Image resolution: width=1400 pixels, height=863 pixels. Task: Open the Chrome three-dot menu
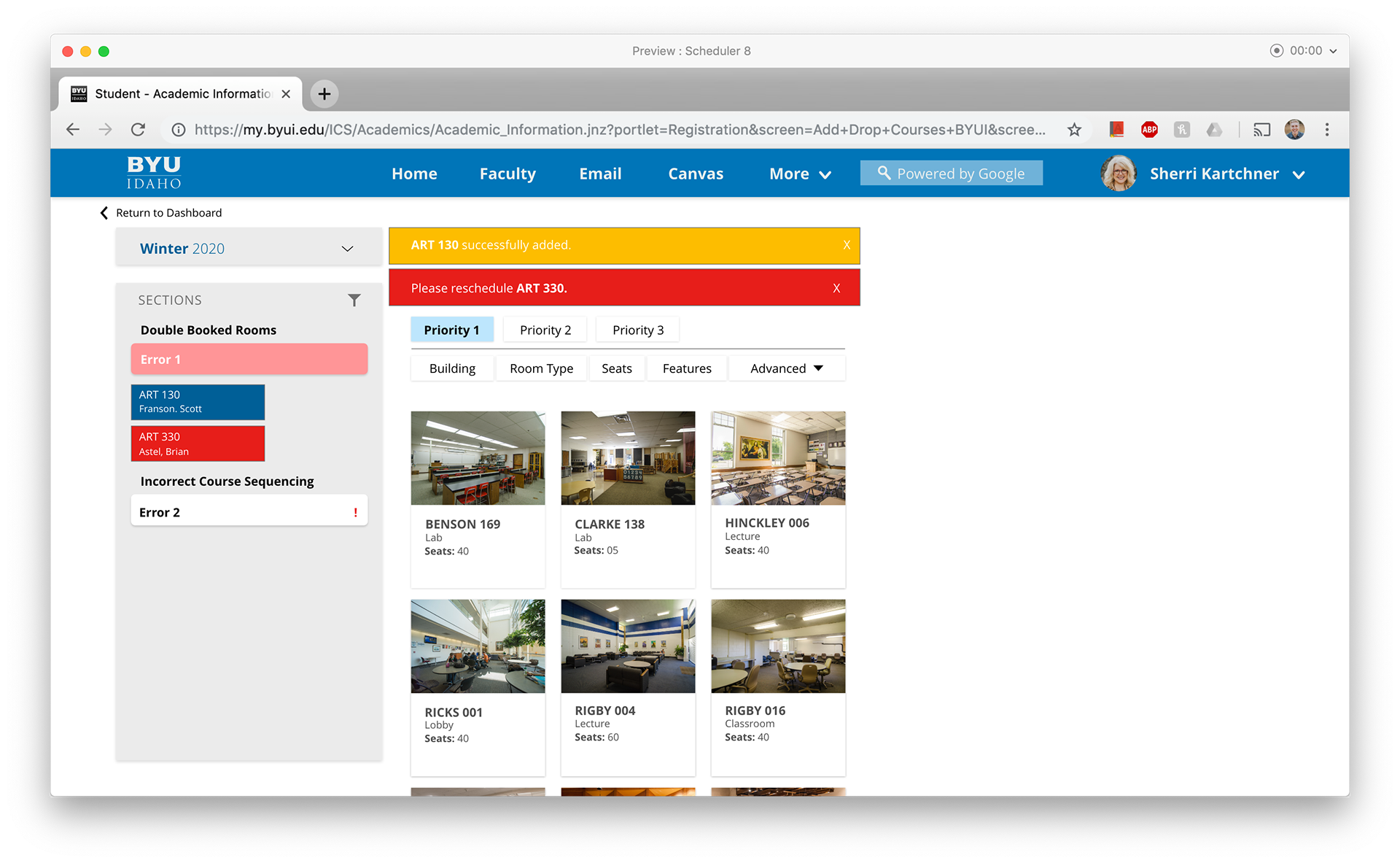click(1327, 130)
